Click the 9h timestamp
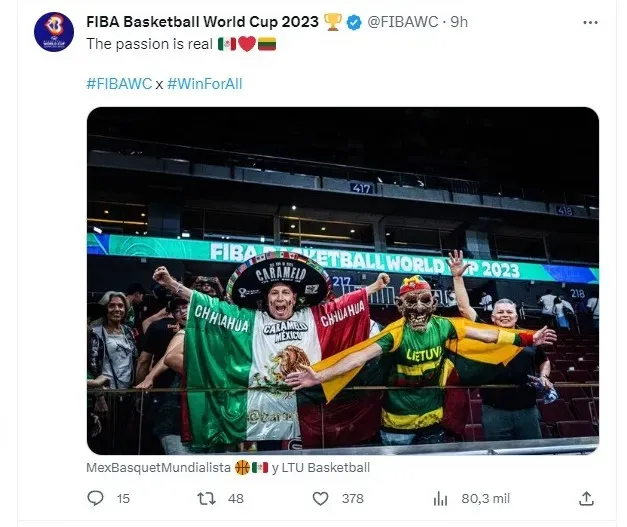The height and width of the screenshot is (527, 627). 459,22
